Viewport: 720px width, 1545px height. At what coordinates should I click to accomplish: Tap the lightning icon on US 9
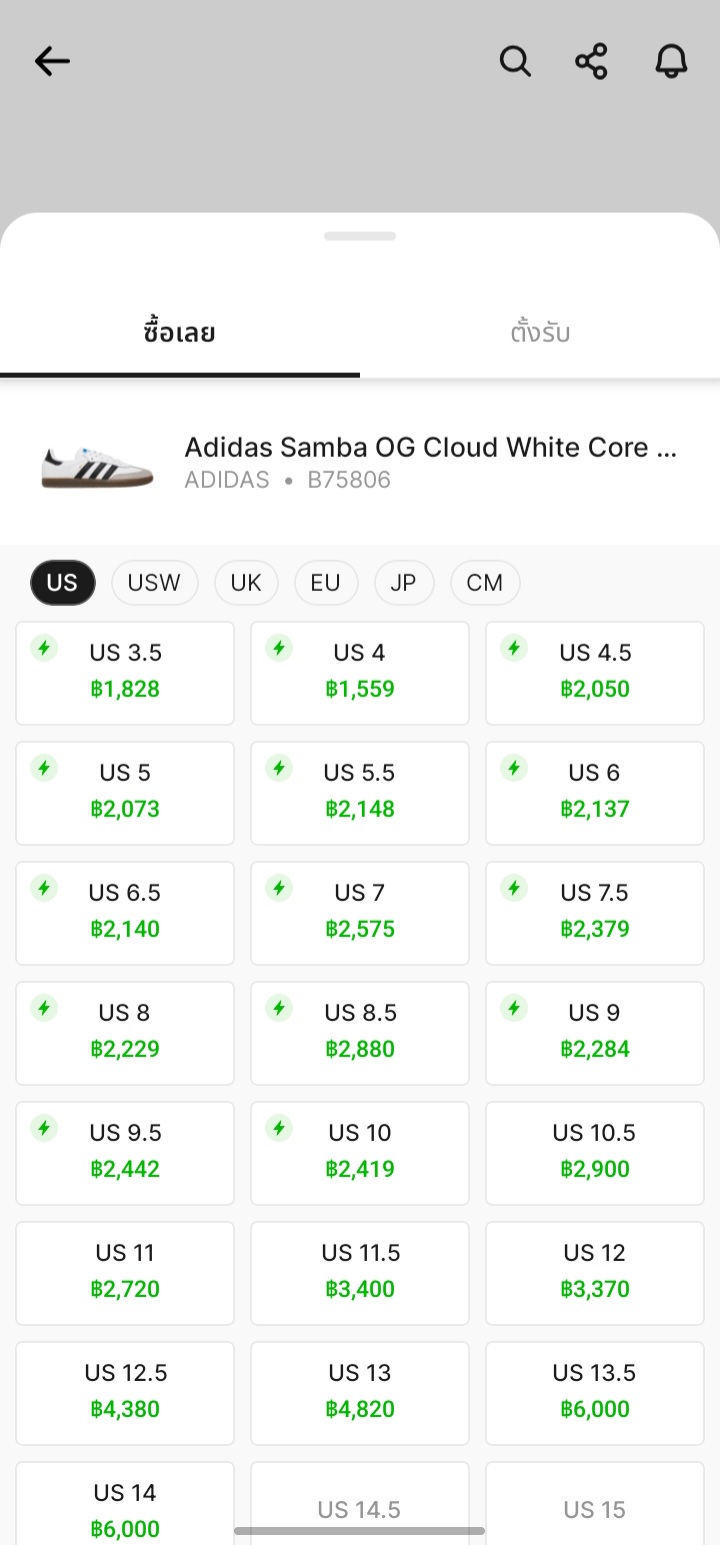tap(514, 1008)
